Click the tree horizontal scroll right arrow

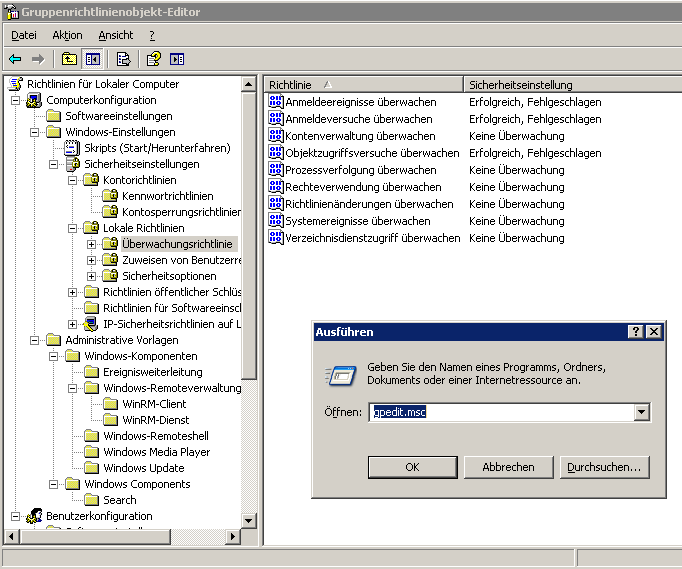click(233, 536)
